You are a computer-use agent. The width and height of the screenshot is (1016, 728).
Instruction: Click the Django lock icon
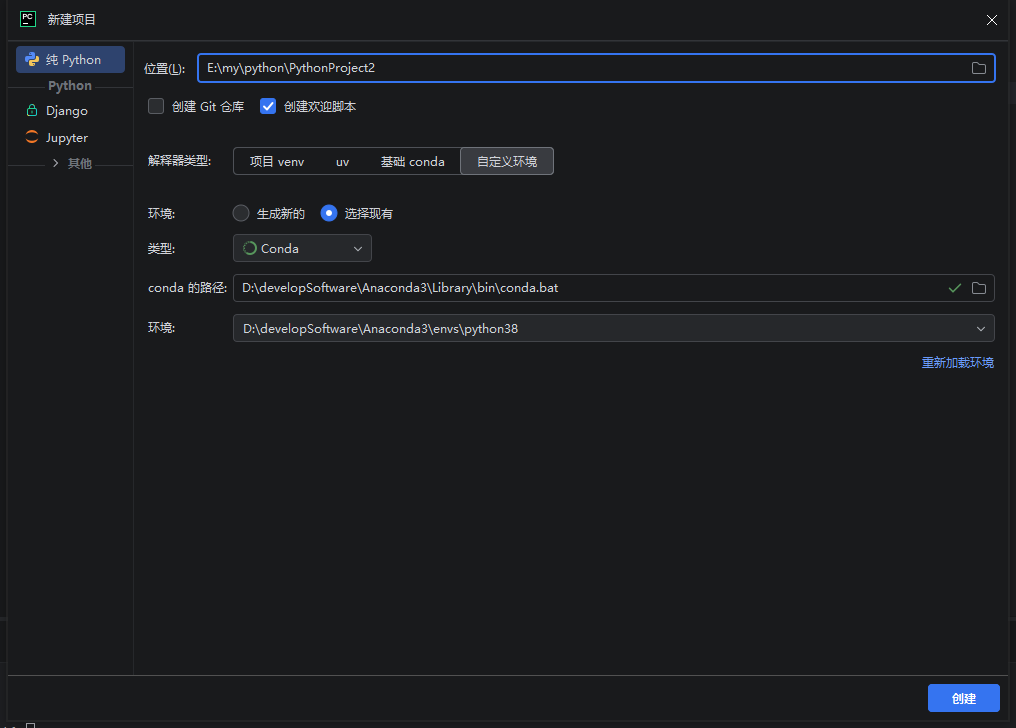point(32,111)
